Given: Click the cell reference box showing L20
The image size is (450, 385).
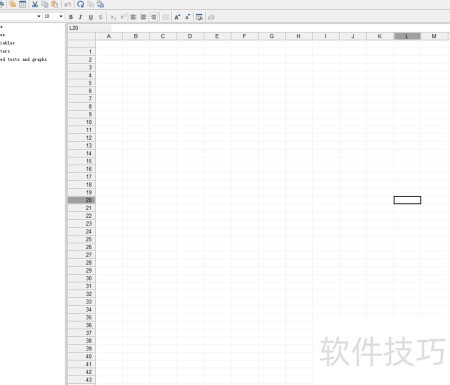Looking at the screenshot, I should pyautogui.click(x=89, y=28).
